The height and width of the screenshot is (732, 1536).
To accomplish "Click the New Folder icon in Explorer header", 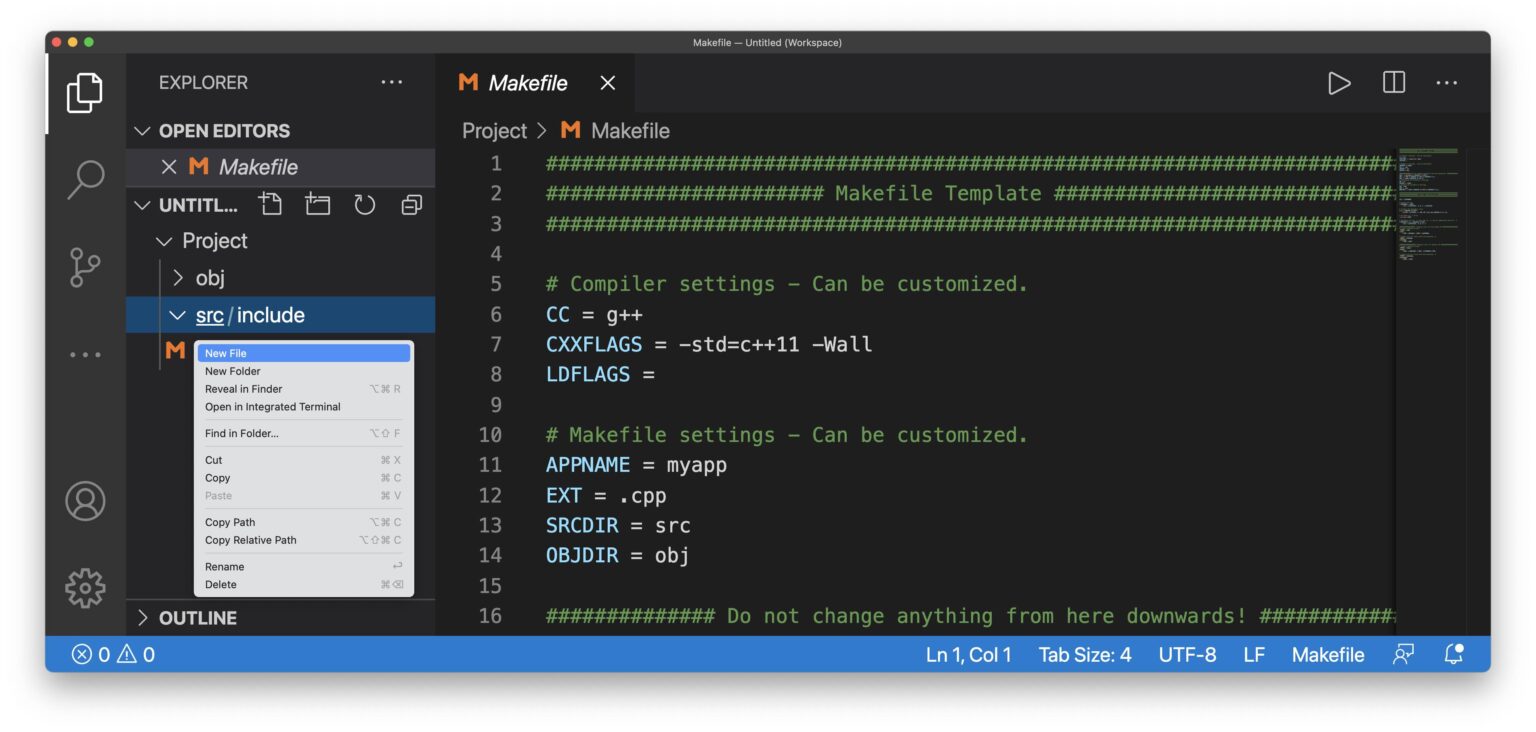I will (317, 204).
